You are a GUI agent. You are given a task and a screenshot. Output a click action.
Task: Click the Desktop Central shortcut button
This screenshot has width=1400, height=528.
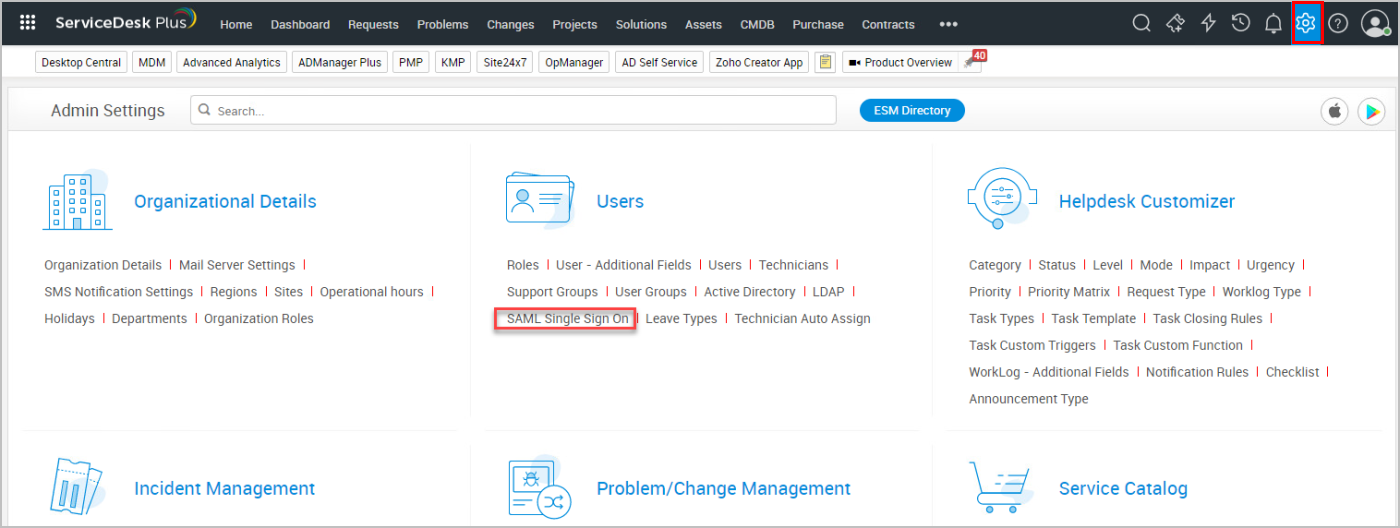[x=81, y=62]
